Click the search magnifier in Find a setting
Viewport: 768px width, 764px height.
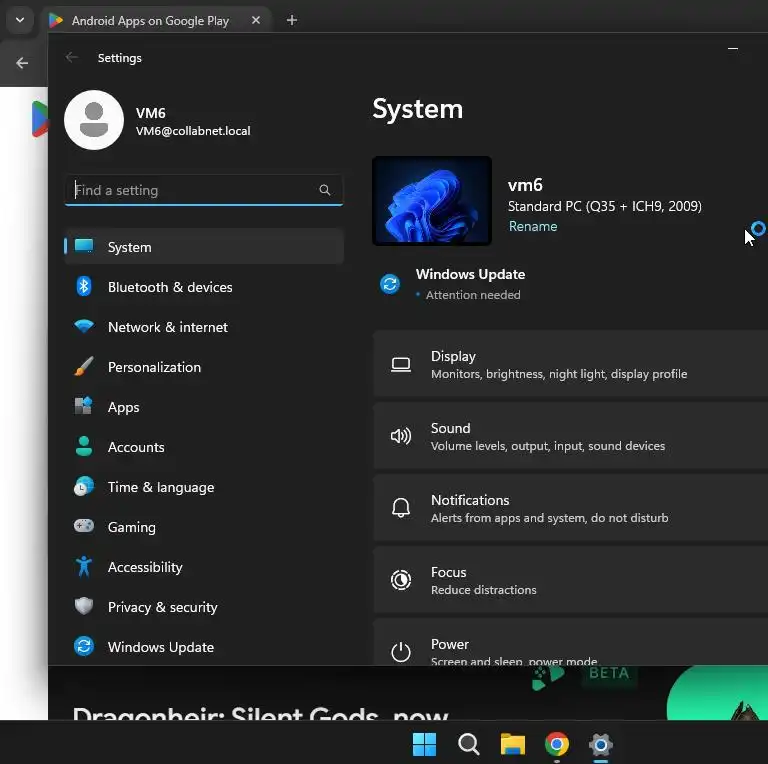click(x=325, y=190)
